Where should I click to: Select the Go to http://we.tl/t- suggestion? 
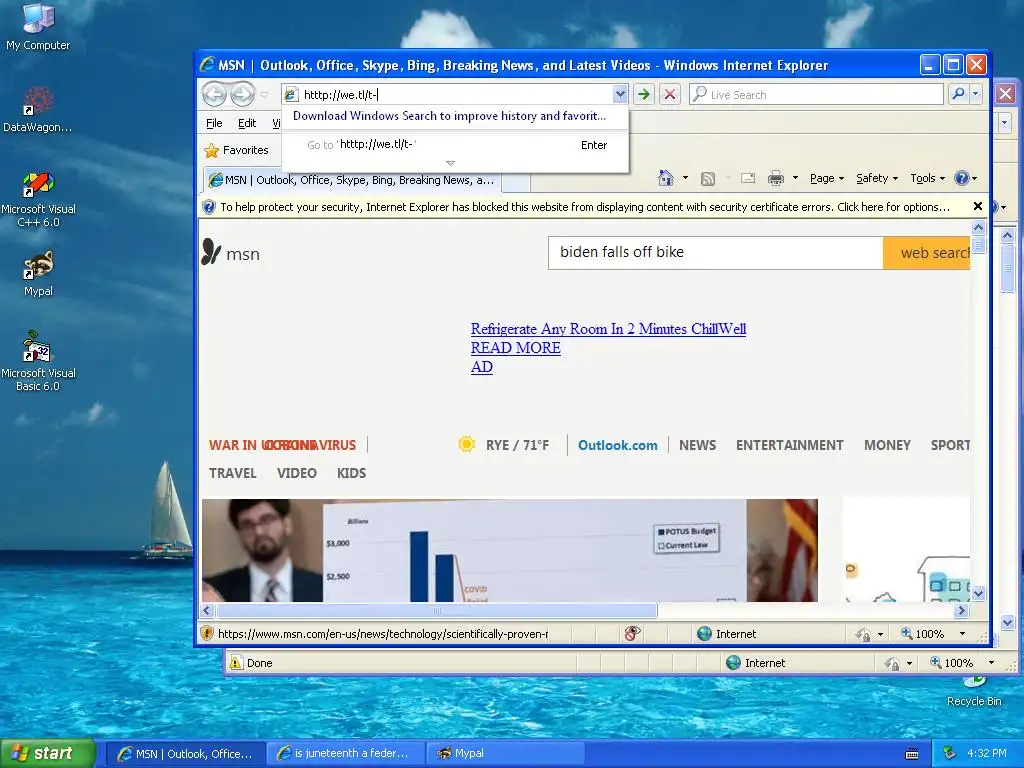coord(455,145)
